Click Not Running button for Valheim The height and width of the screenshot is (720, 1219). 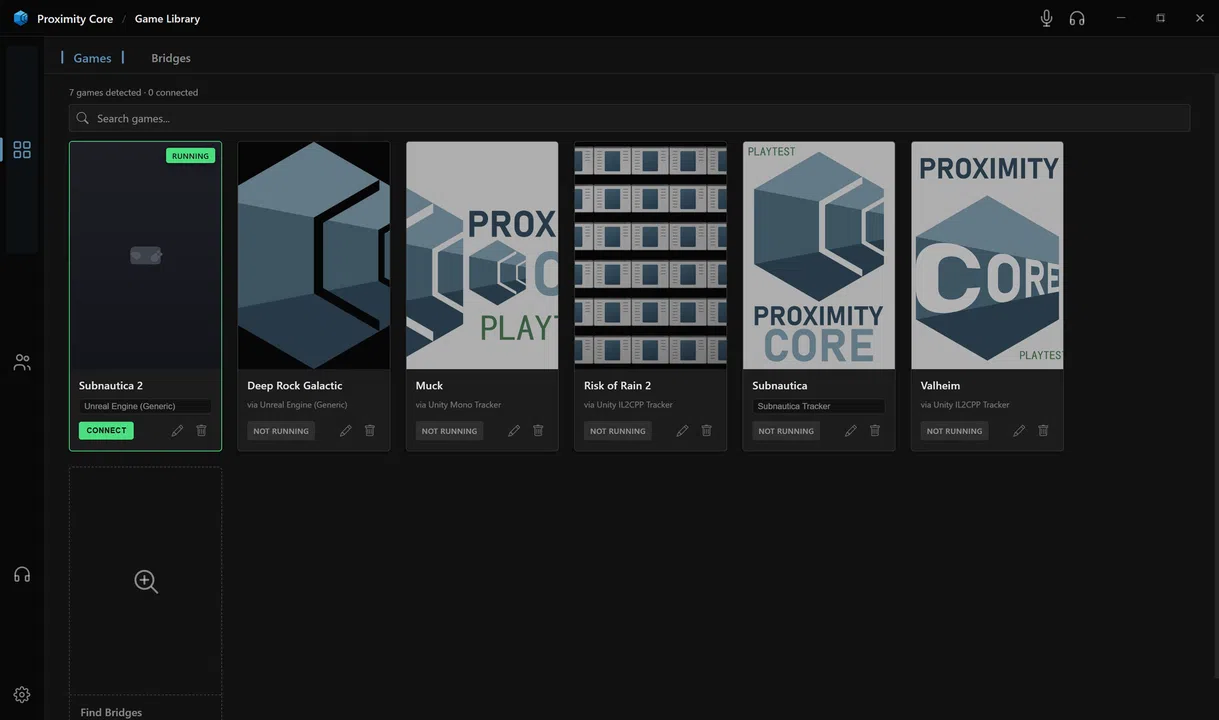click(x=954, y=431)
